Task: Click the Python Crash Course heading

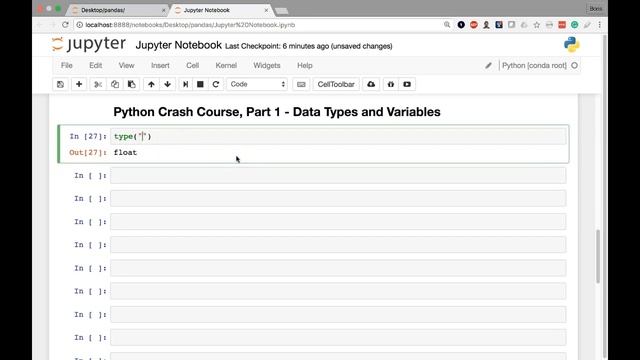Action: coord(277,112)
